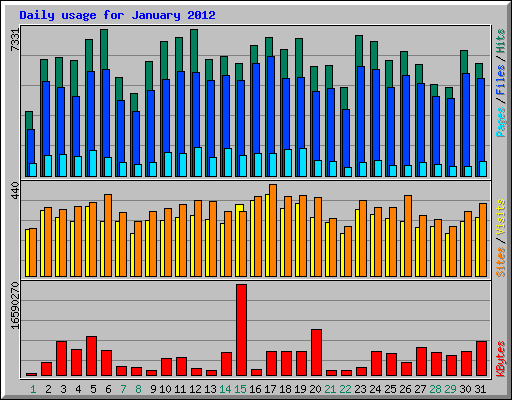
Task: Click day 4 on the x-axis
Action: pos(78,389)
